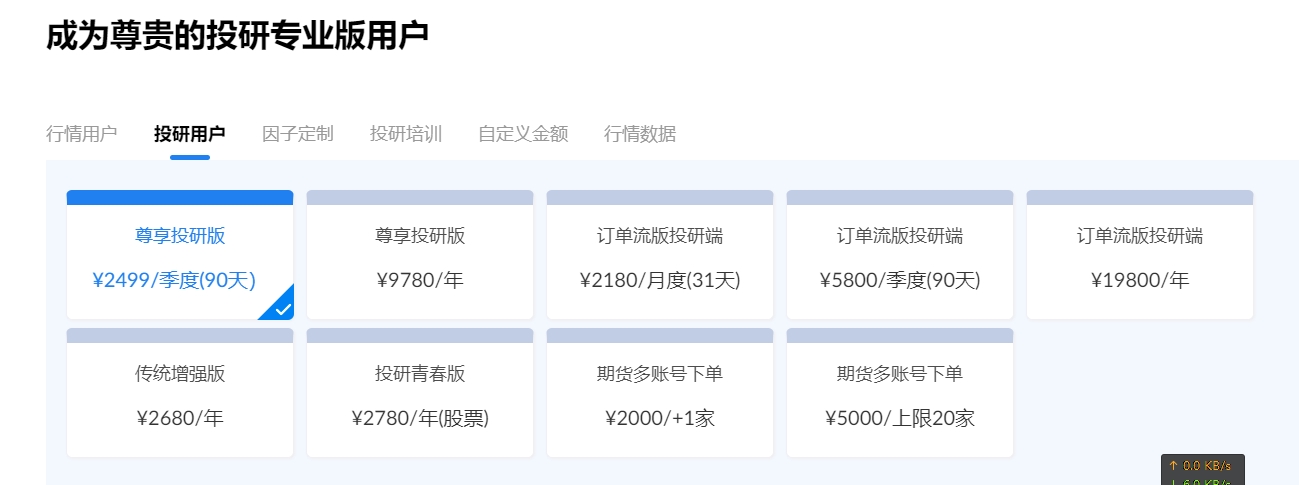Switch to the 行情用户 tab
The width and height of the screenshot is (1299, 485).
point(82,134)
